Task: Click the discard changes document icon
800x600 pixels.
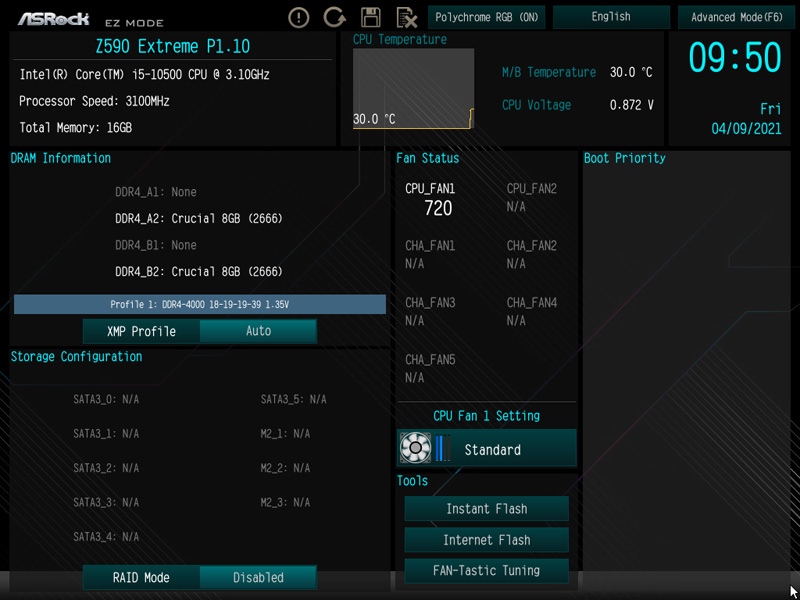Action: [x=407, y=18]
